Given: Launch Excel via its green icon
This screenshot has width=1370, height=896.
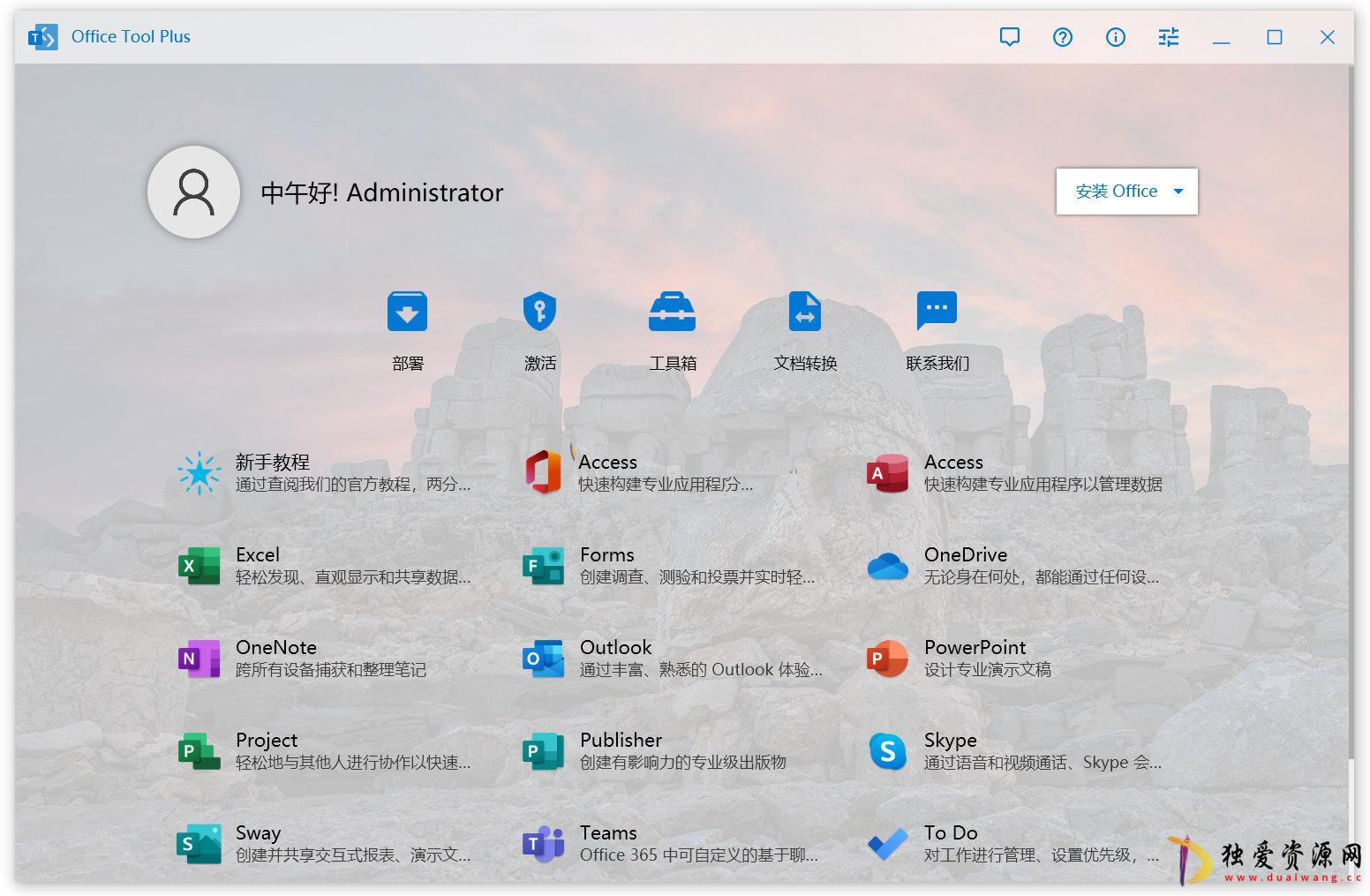Looking at the screenshot, I should pos(199,566).
